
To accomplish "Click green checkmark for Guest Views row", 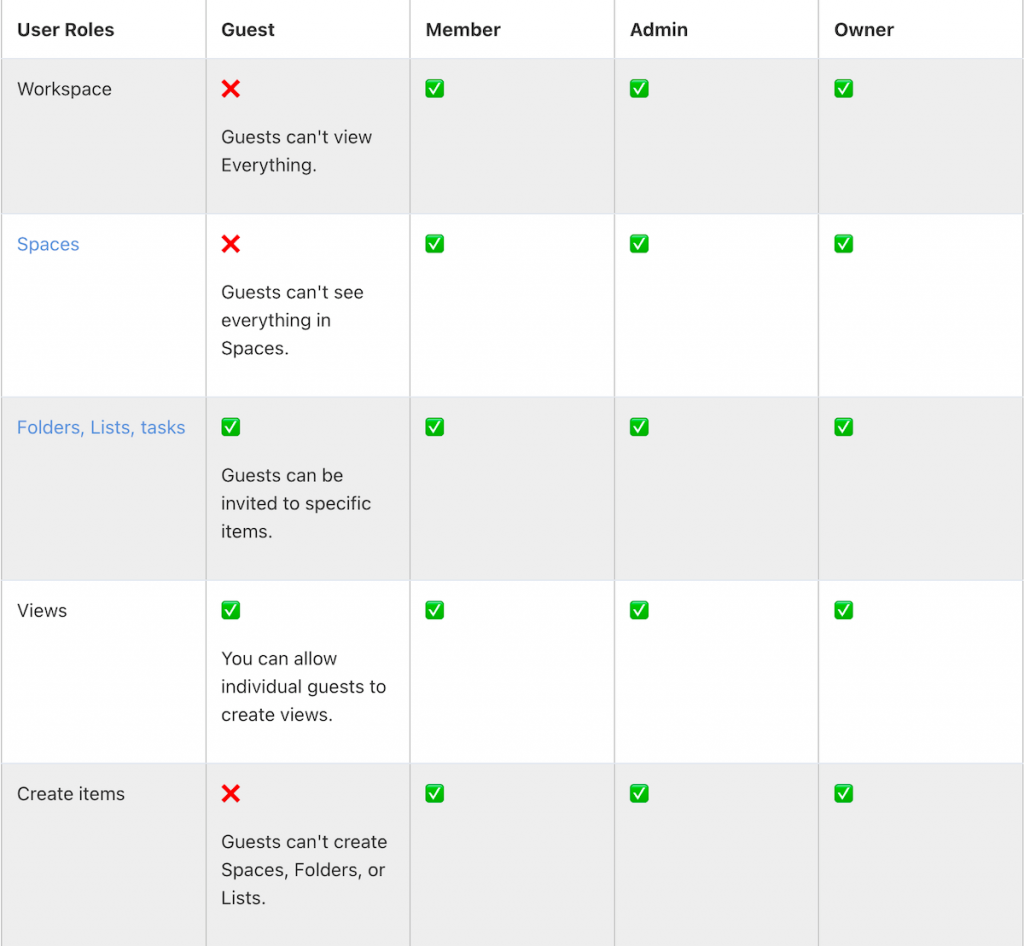I will [231, 610].
